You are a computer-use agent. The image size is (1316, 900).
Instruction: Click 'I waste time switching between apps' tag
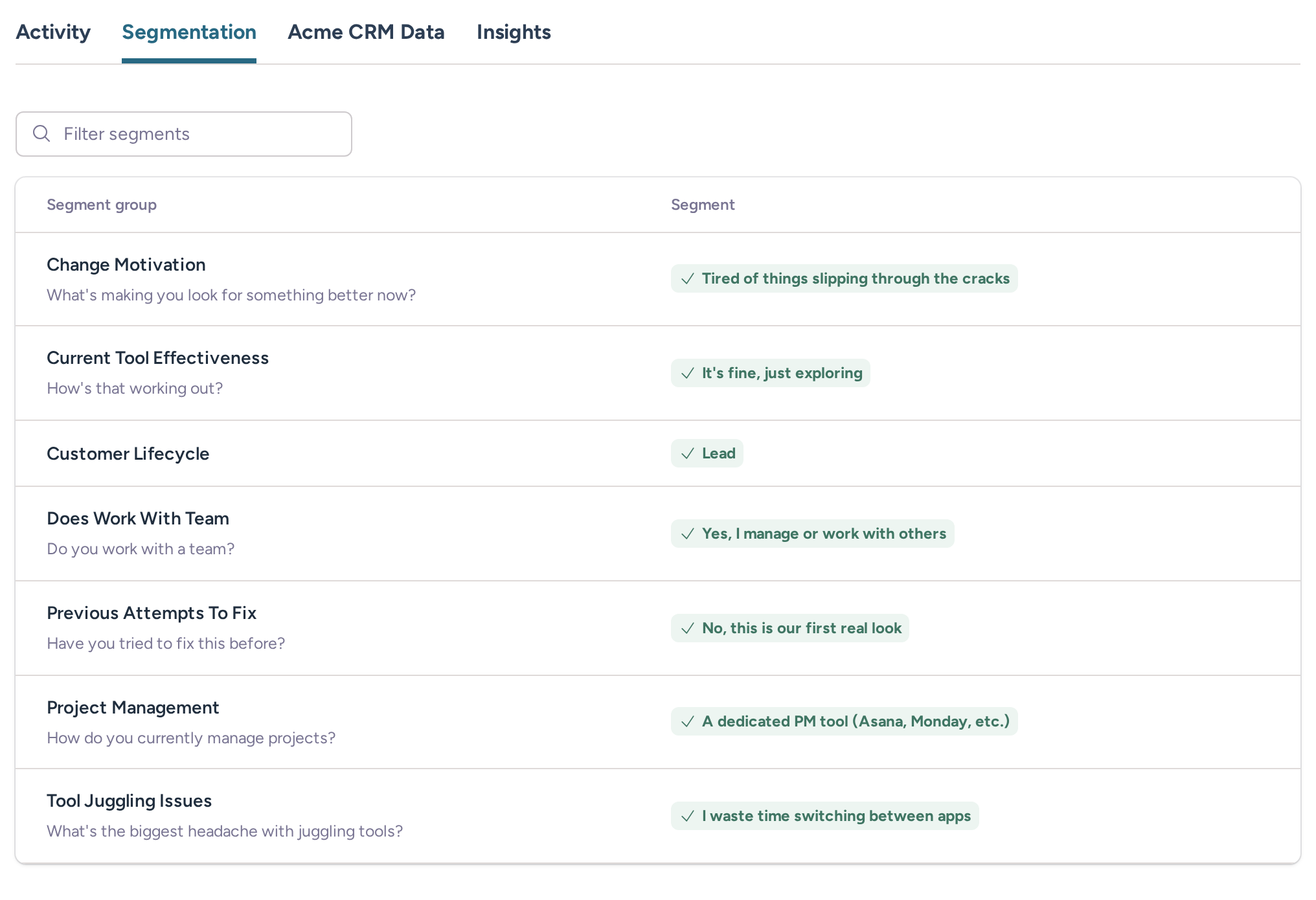click(825, 816)
